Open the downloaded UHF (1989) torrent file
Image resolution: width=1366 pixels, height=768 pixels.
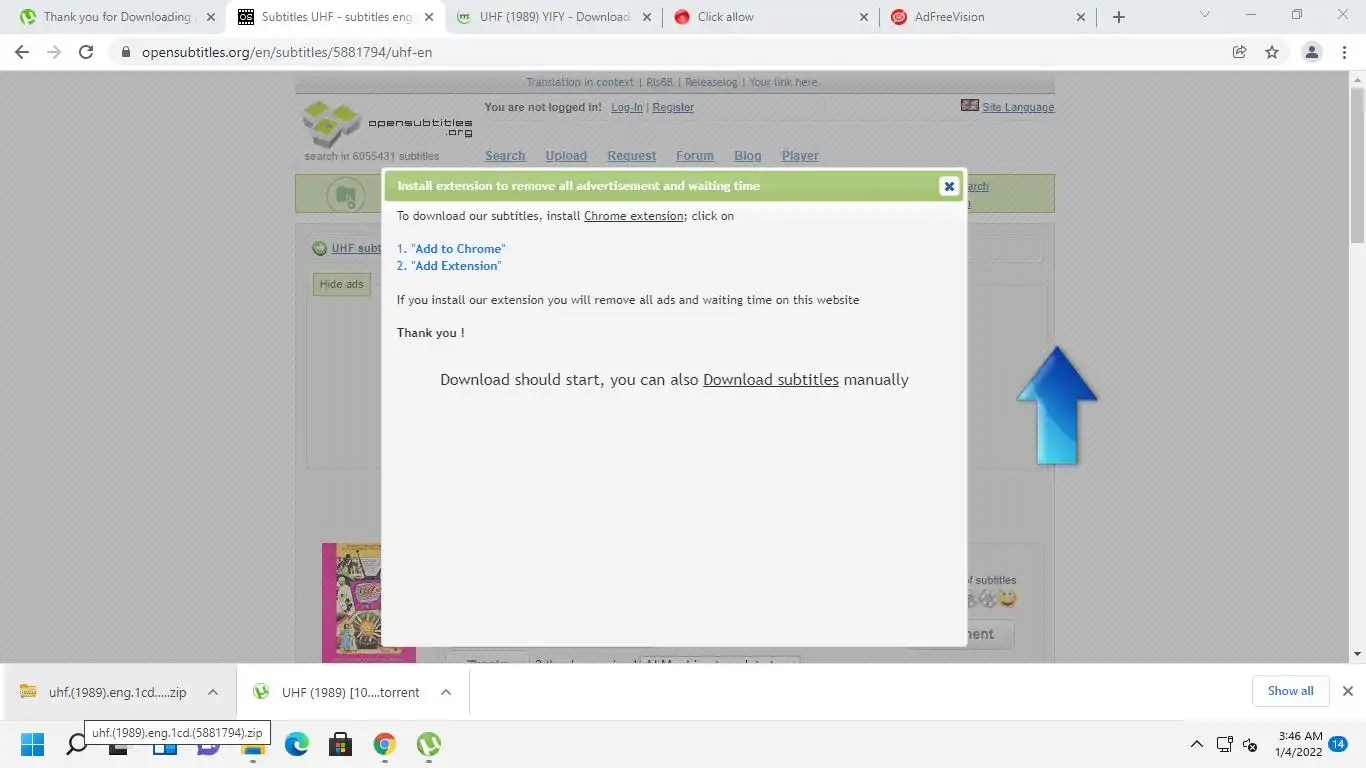(338, 692)
